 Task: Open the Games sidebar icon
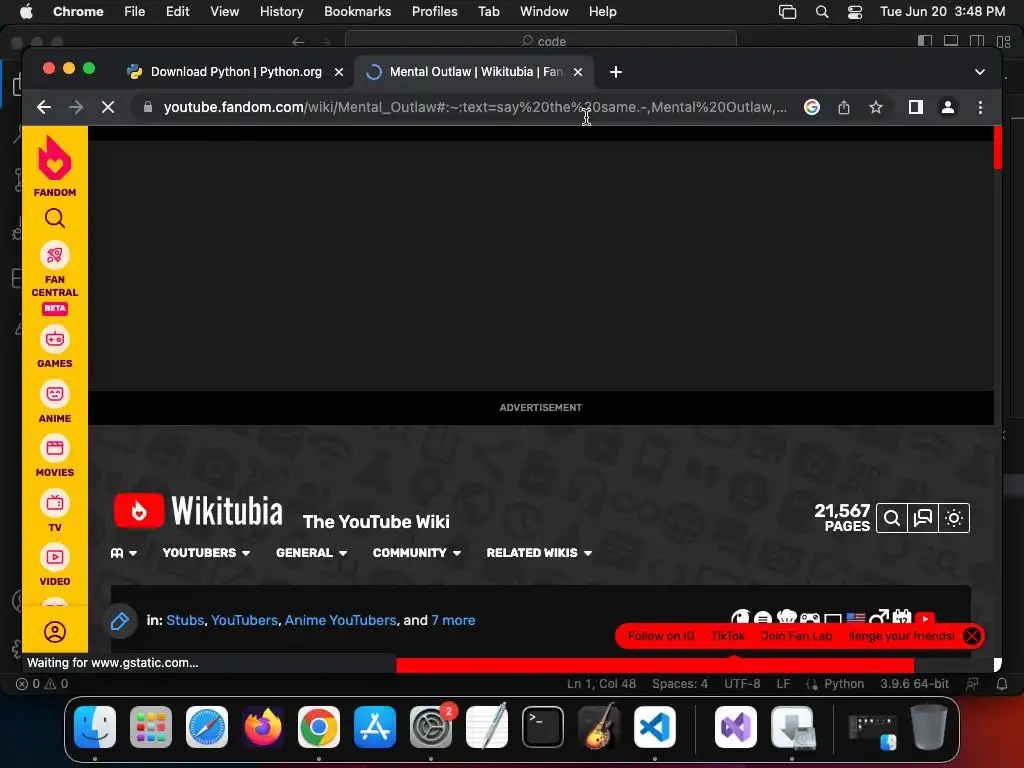[x=55, y=340]
